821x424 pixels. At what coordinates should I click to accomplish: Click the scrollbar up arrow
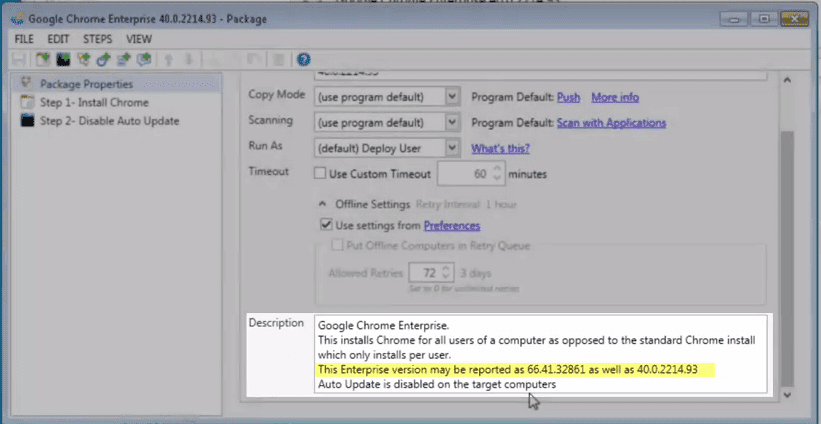pos(787,81)
